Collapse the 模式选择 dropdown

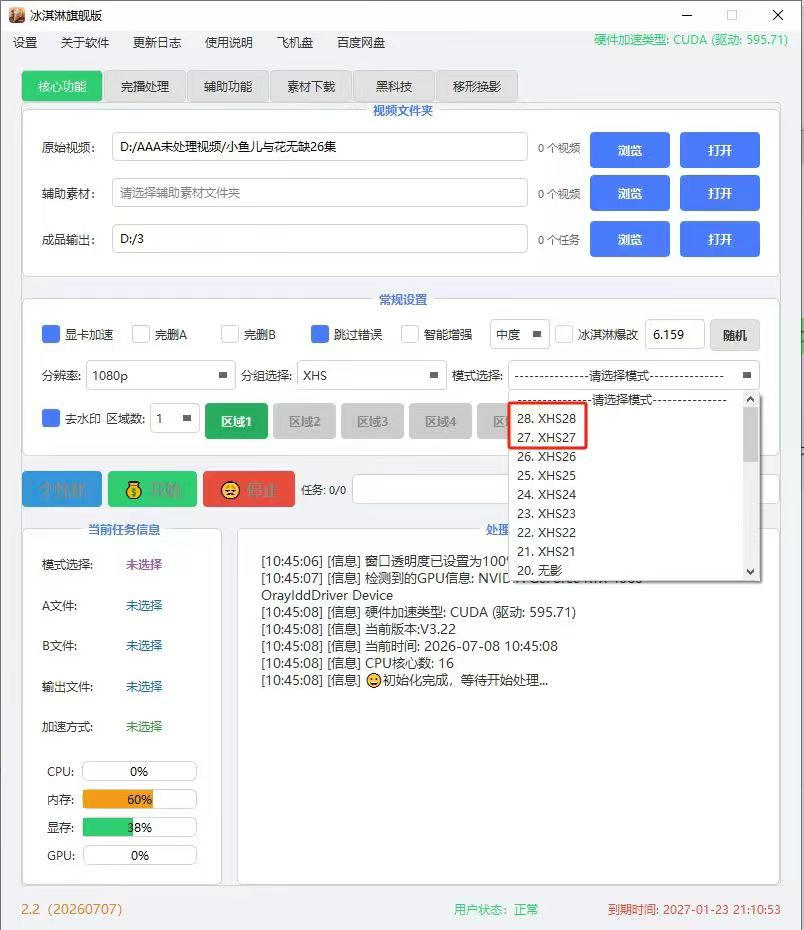pyautogui.click(x=634, y=375)
